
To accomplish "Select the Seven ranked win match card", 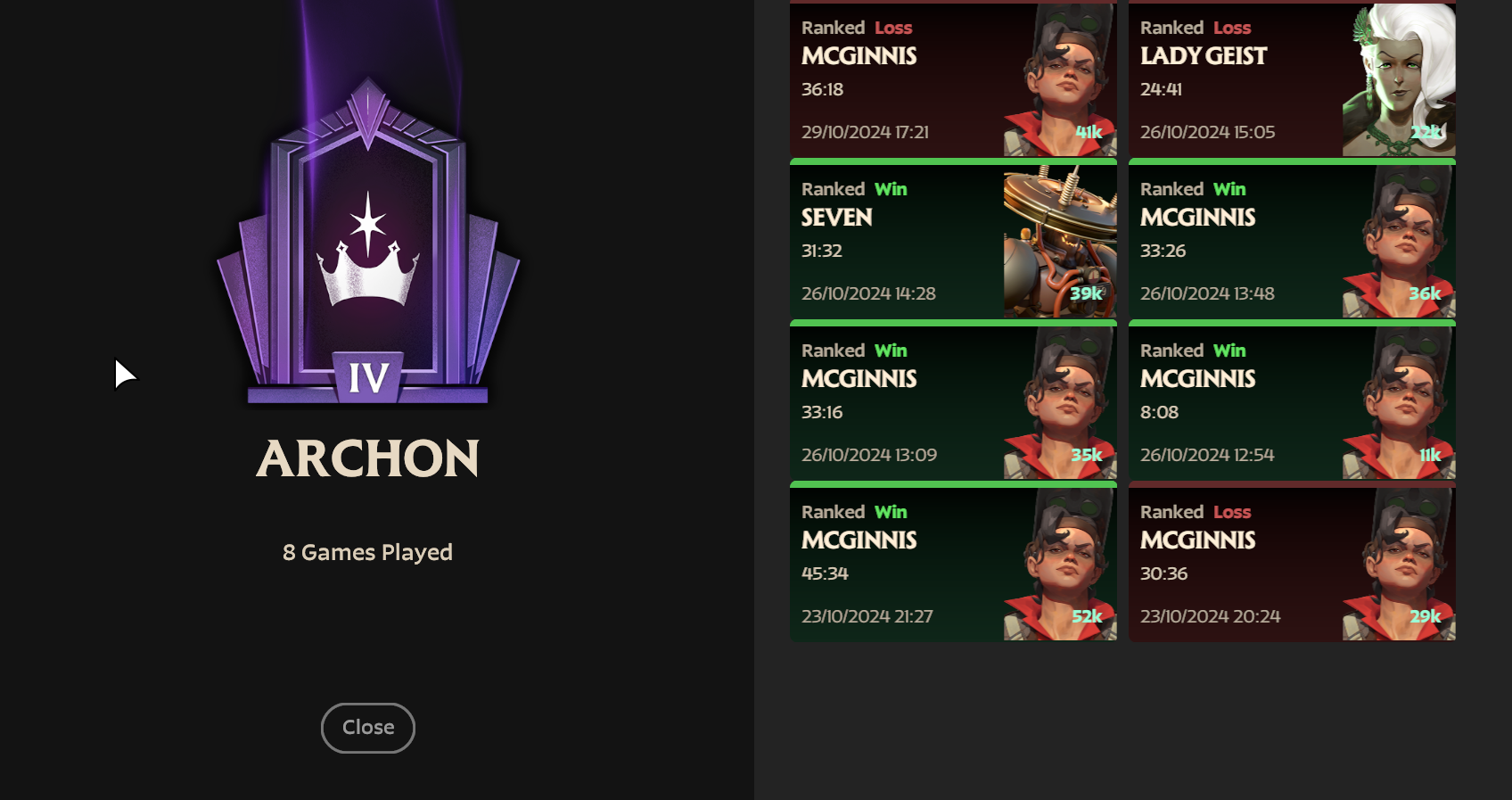I will [953, 239].
